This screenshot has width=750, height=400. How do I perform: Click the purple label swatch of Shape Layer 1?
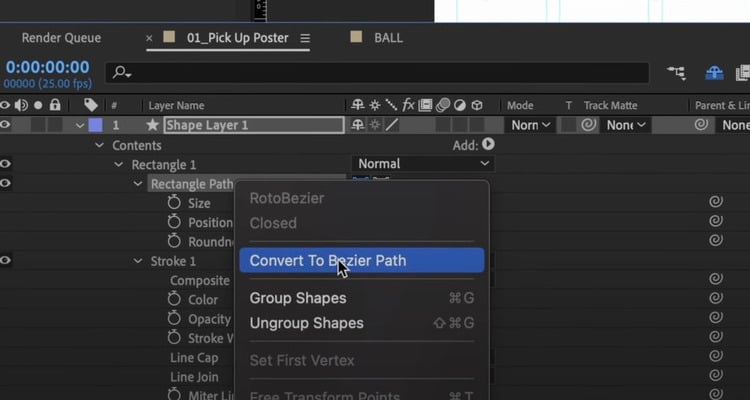[x=96, y=125]
